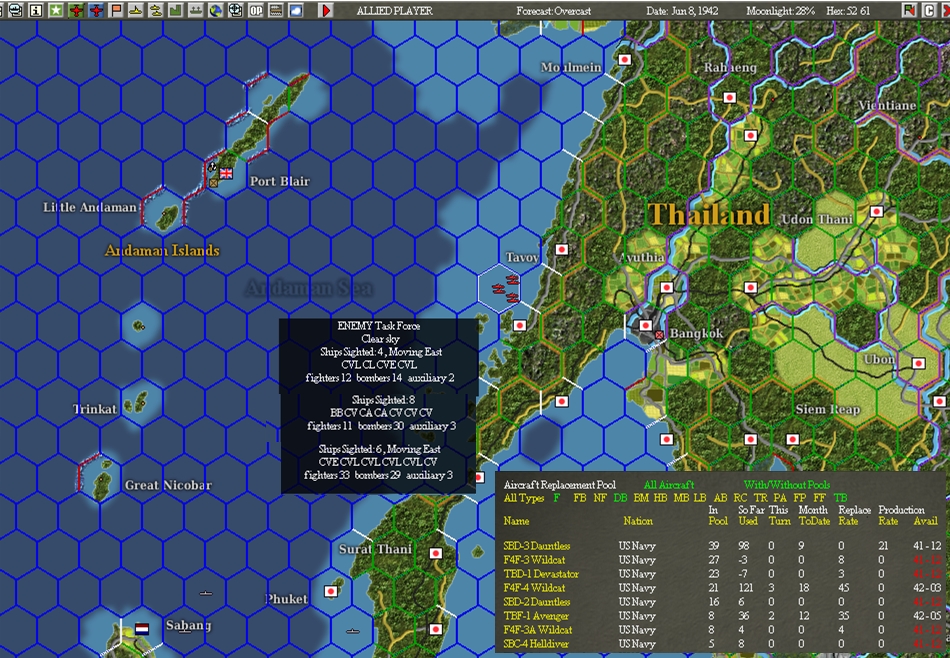The image size is (950, 658).
Task: Filter pool by 'DB' dive bomber type
Action: [620, 498]
